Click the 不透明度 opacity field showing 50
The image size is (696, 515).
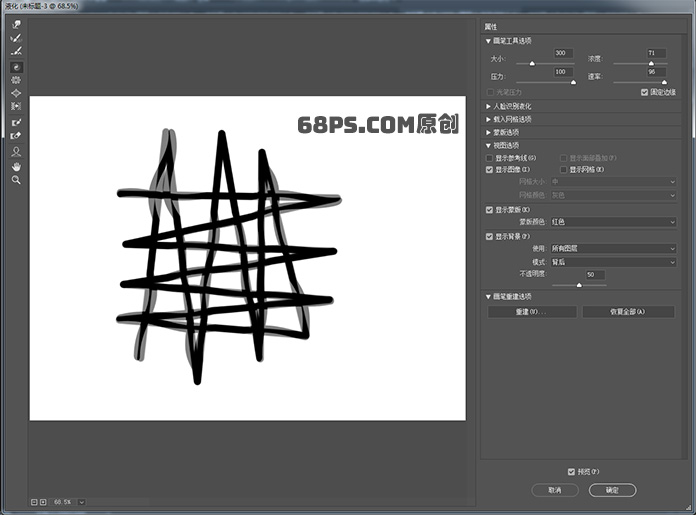(595, 275)
